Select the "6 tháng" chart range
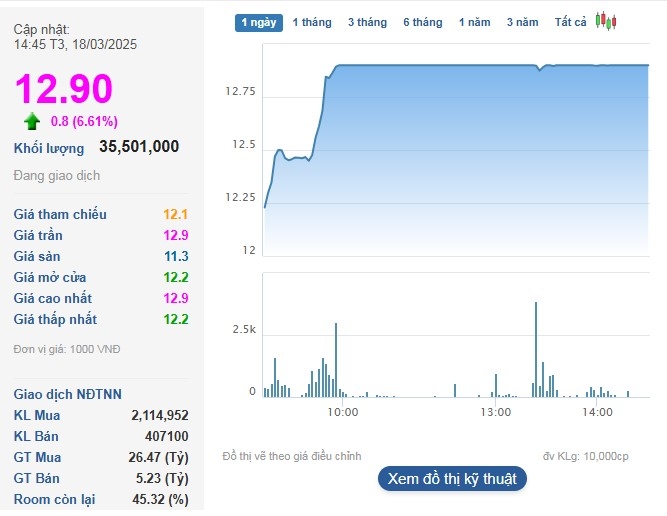The image size is (667, 516). pos(422,22)
